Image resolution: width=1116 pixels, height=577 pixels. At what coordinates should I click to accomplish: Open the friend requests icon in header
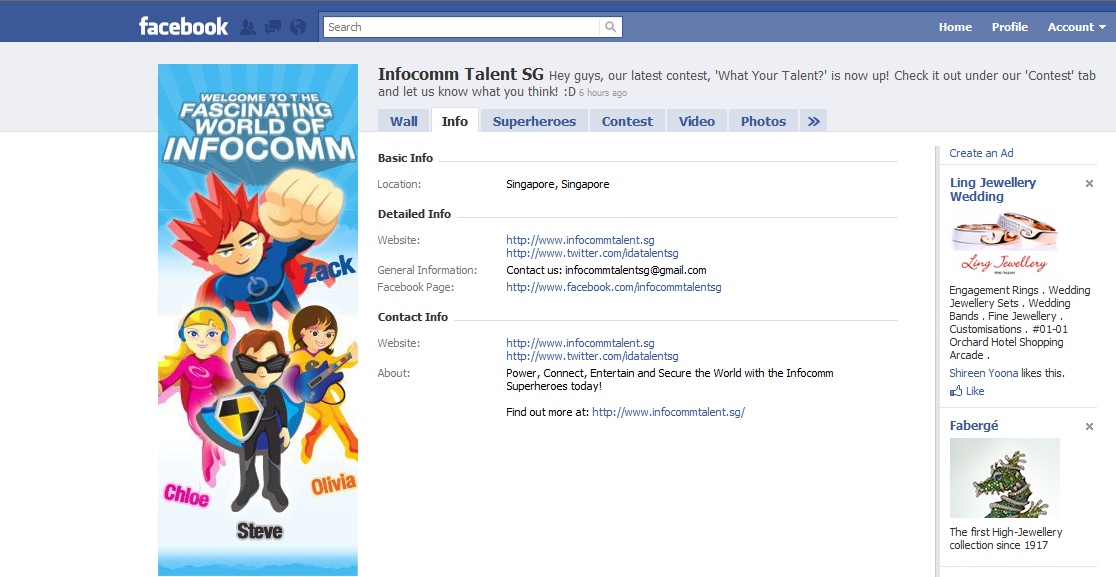pyautogui.click(x=248, y=27)
